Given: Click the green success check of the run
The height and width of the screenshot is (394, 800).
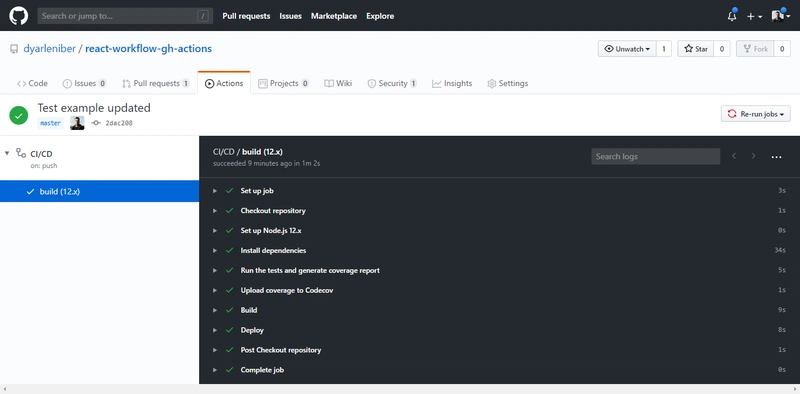Looking at the screenshot, I should click(x=19, y=115).
